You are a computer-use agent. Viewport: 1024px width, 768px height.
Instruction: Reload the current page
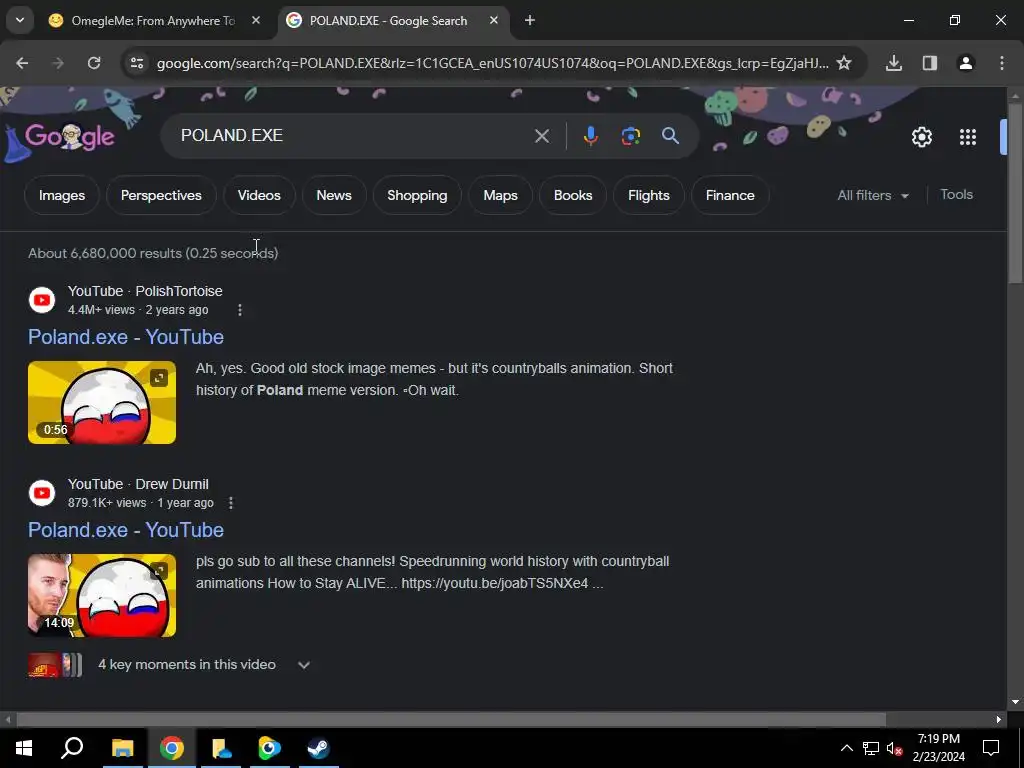click(x=94, y=63)
